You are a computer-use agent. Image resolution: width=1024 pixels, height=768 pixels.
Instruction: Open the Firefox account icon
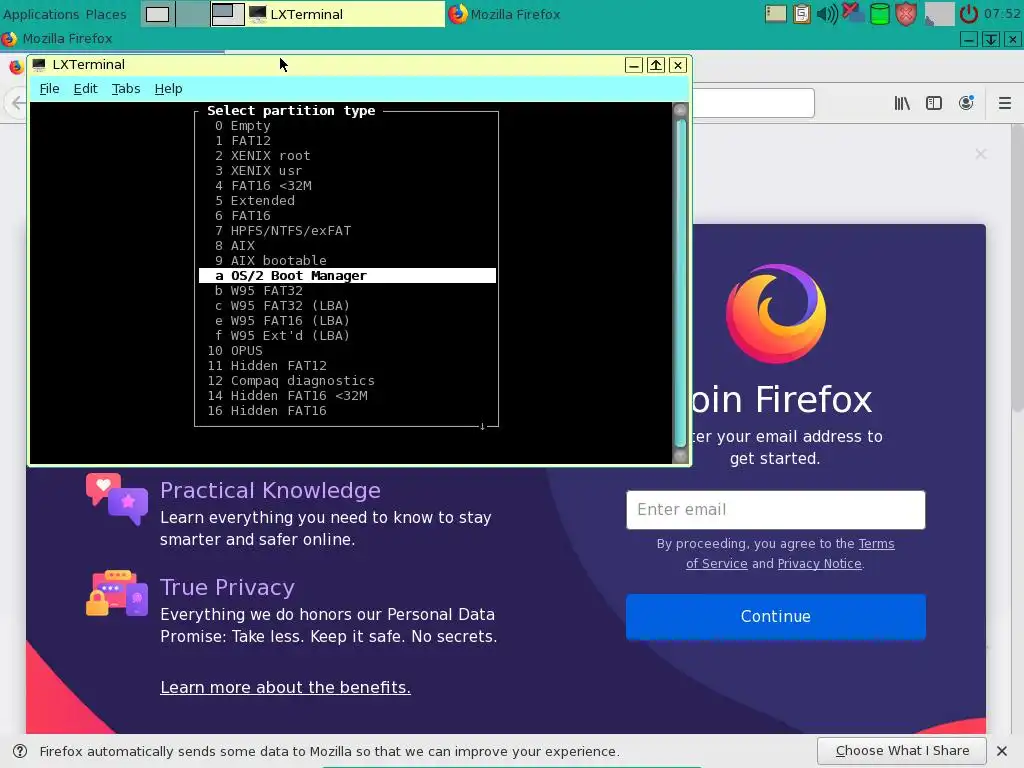click(966, 103)
